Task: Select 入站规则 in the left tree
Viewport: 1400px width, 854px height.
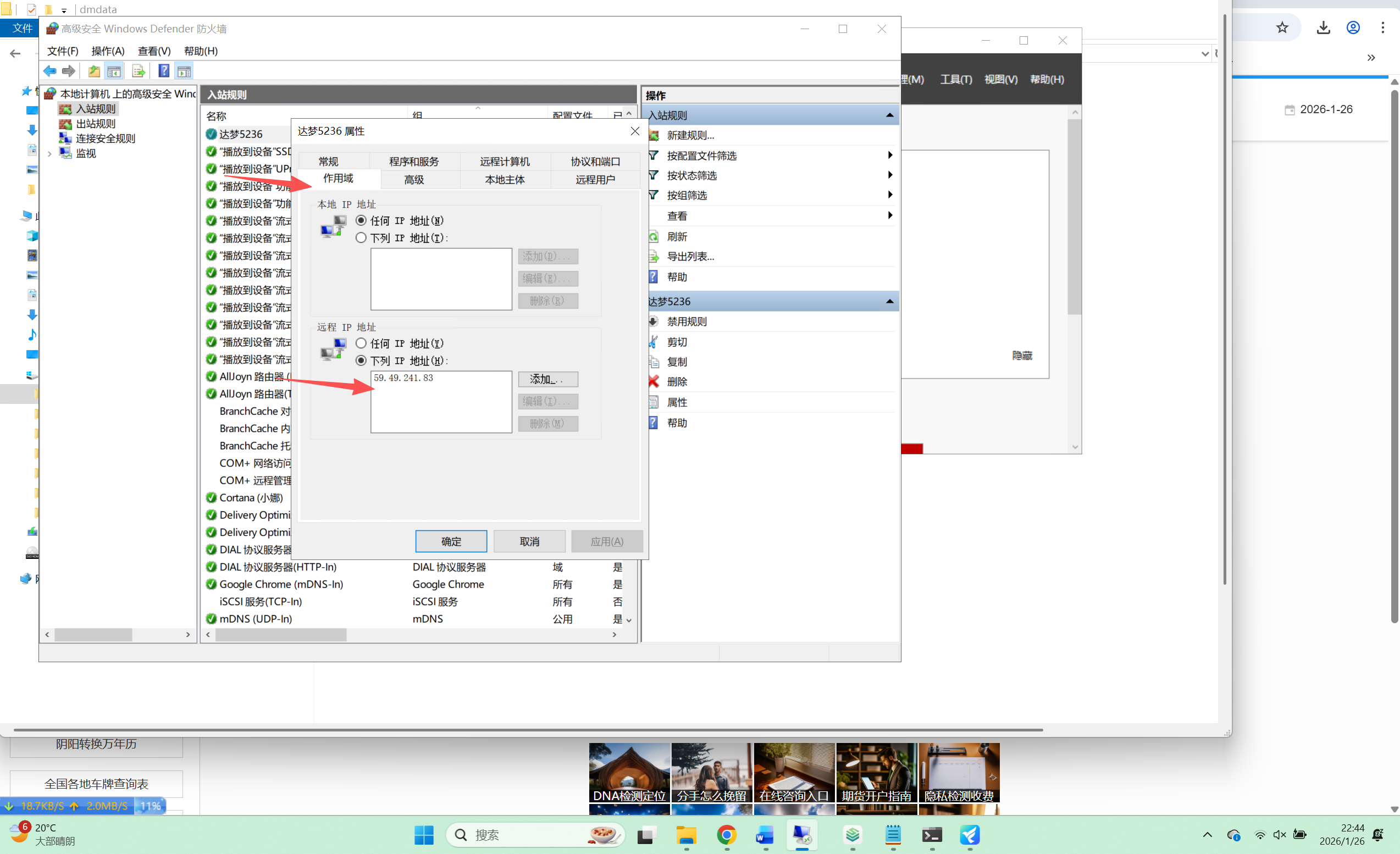Action: (x=96, y=108)
